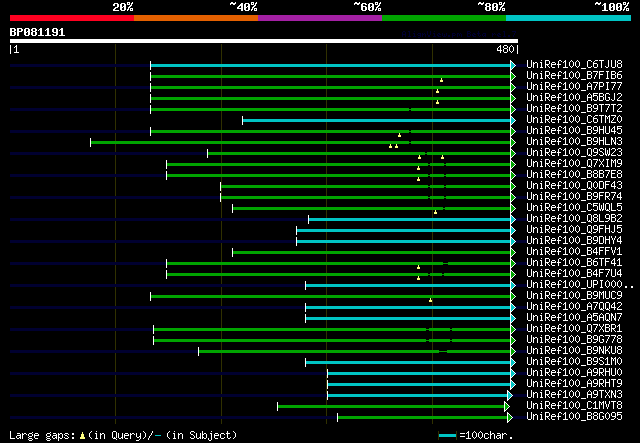Click the '=100char.' legend text
The image size is (640, 443).
point(486,435)
